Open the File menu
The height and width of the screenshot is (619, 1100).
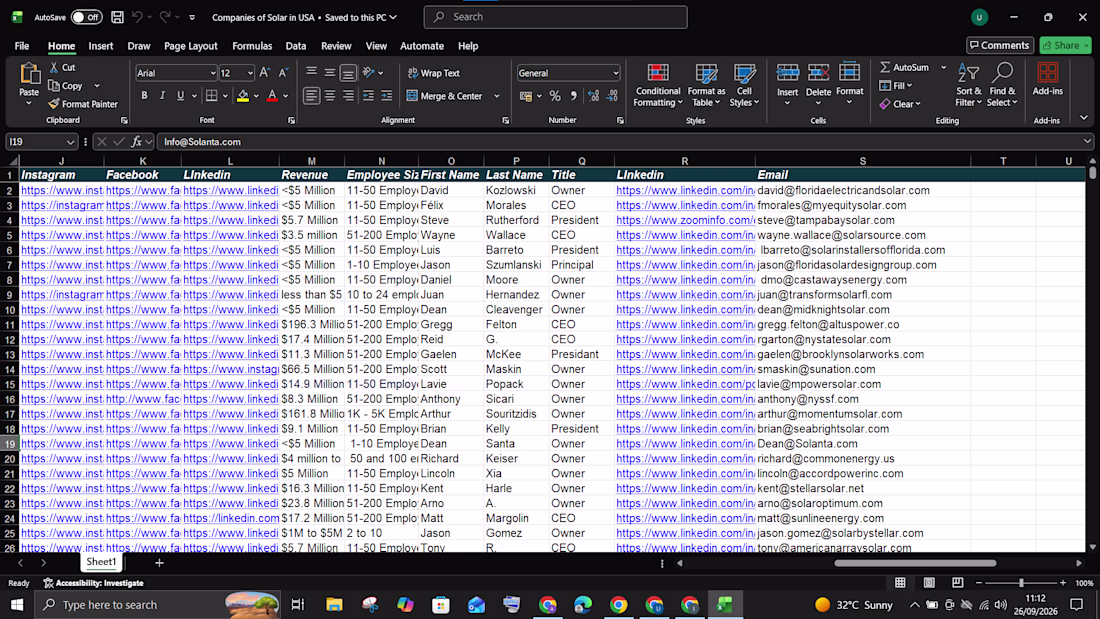22,46
